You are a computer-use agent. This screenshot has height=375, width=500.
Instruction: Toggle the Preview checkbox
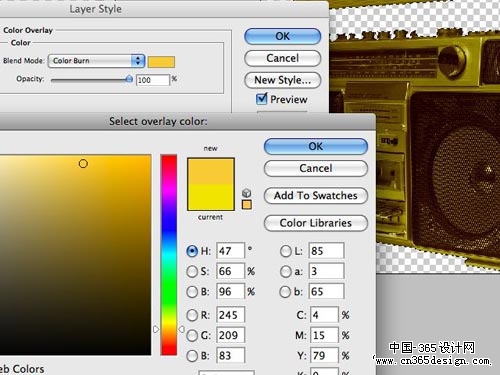[x=262, y=99]
